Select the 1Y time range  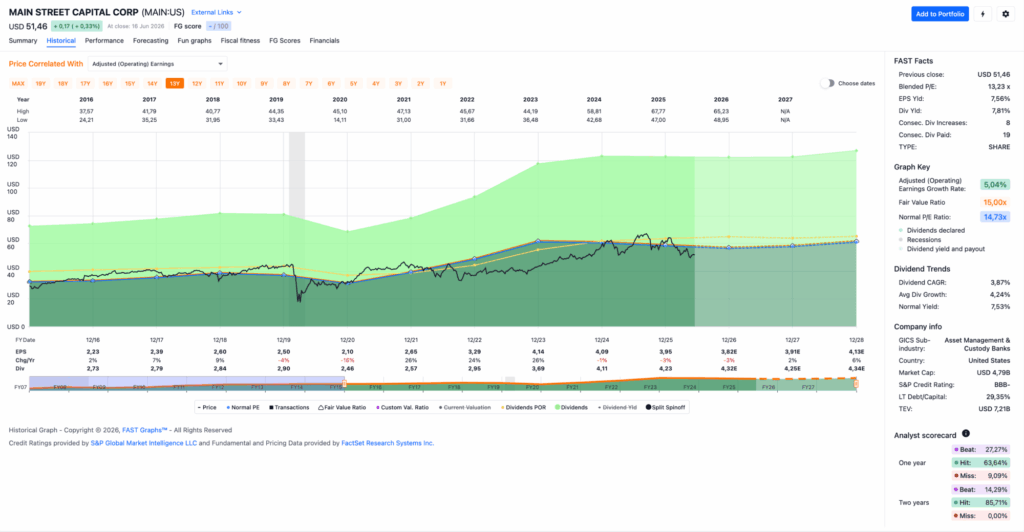pyautogui.click(x=443, y=84)
